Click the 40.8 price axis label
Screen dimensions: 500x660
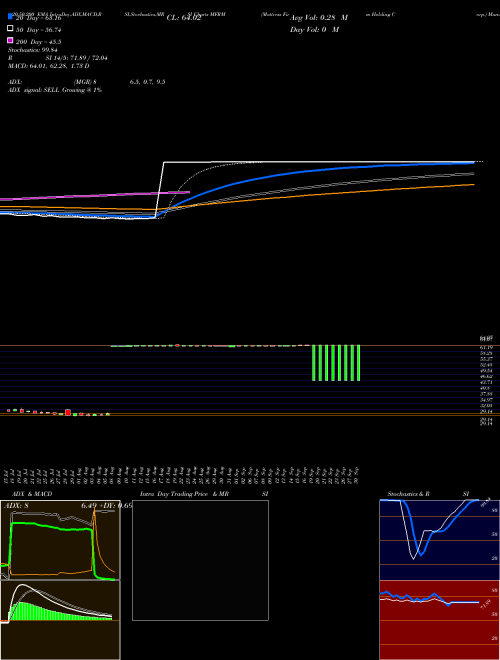pyautogui.click(x=484, y=388)
